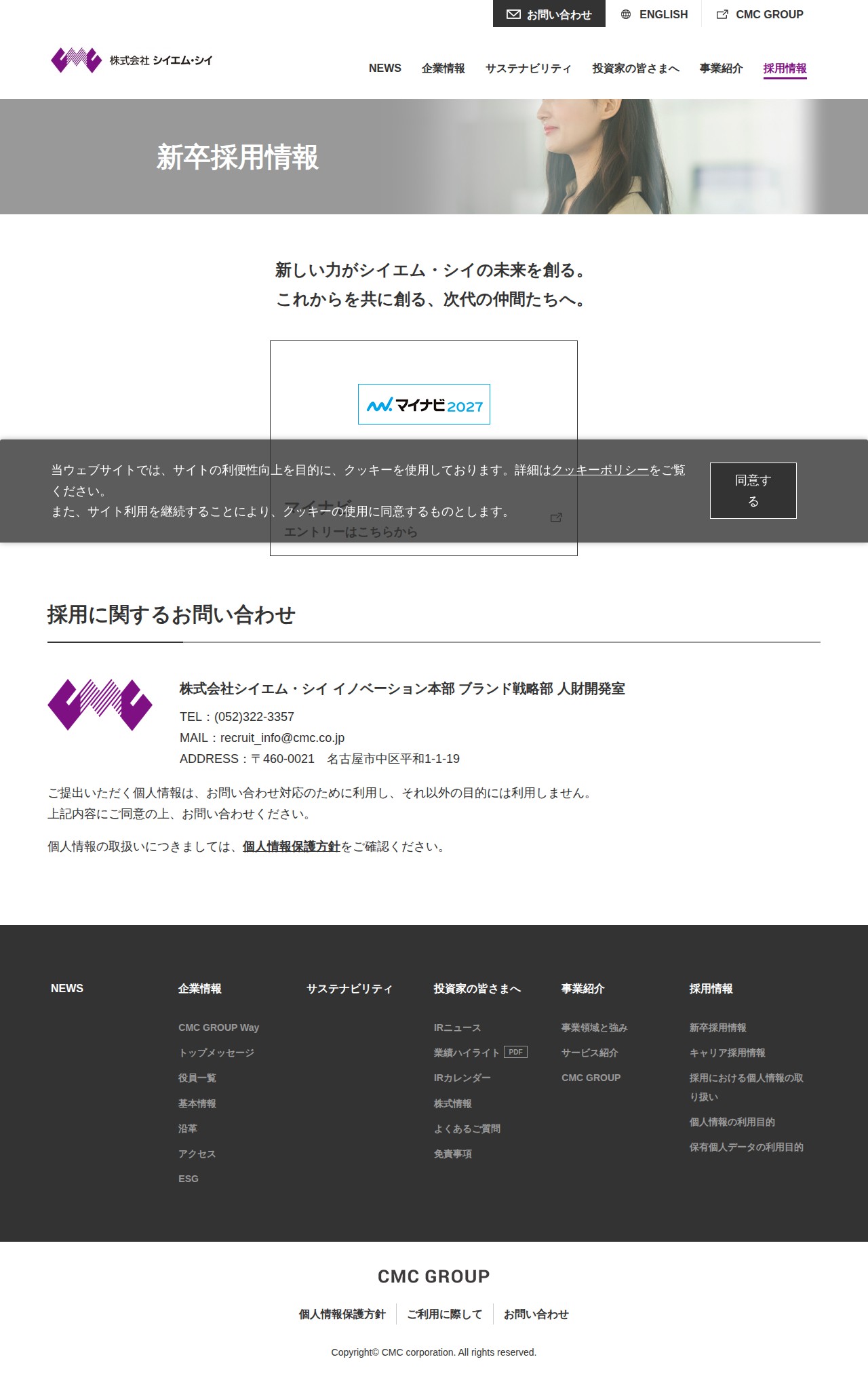This screenshot has width=868, height=1374.
Task: Open the NEWS menu in the header
Action: (385, 68)
